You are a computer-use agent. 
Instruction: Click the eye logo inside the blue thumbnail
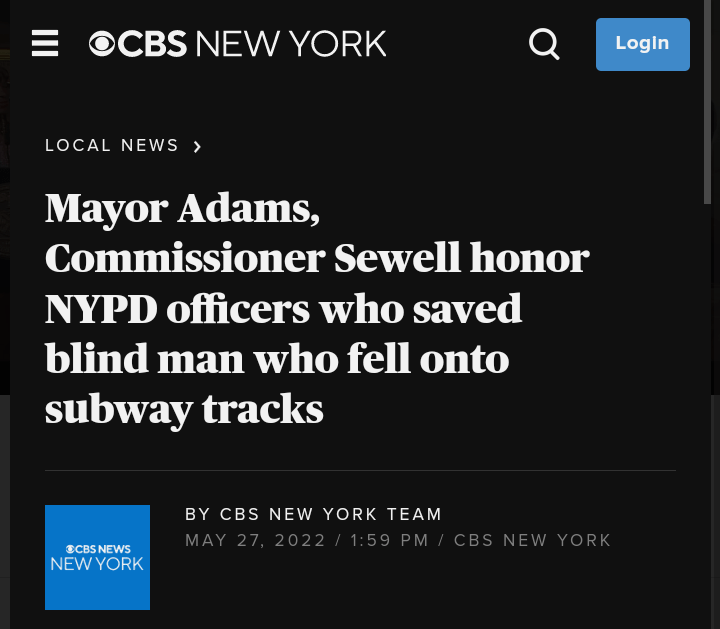click(x=70, y=549)
